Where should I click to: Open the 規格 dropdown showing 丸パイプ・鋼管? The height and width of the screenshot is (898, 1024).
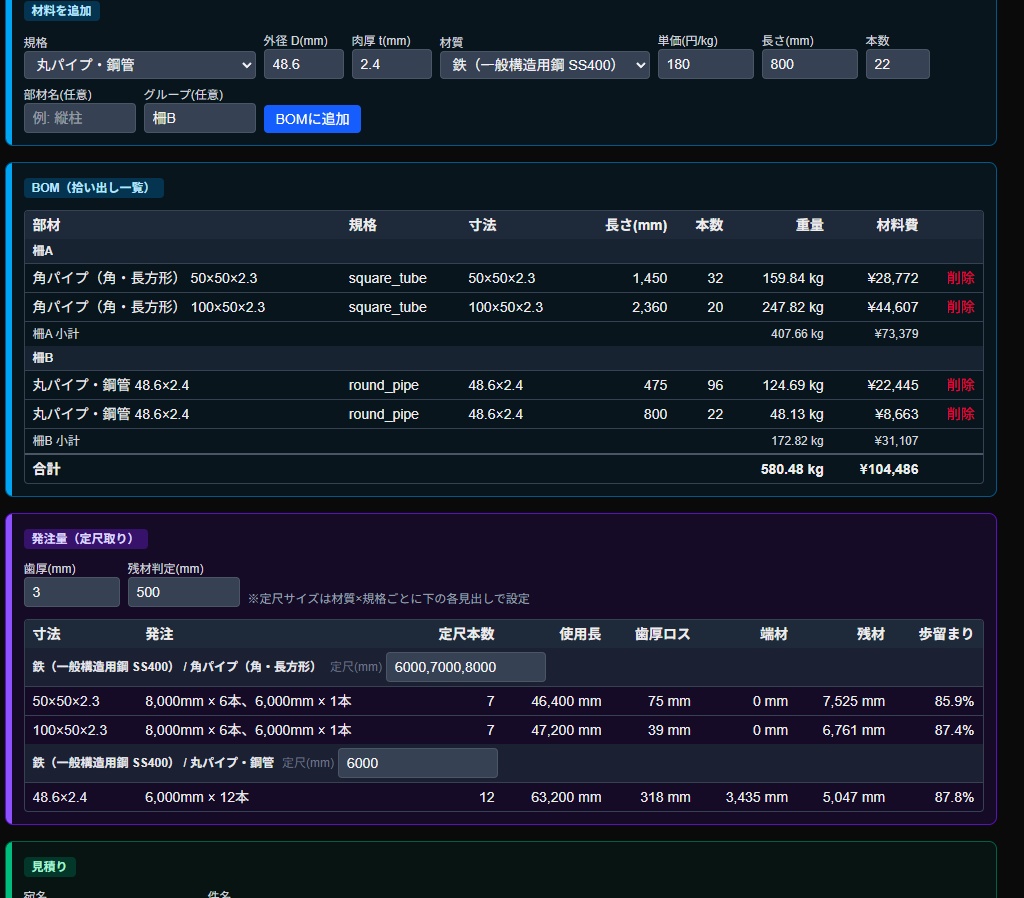(139, 65)
